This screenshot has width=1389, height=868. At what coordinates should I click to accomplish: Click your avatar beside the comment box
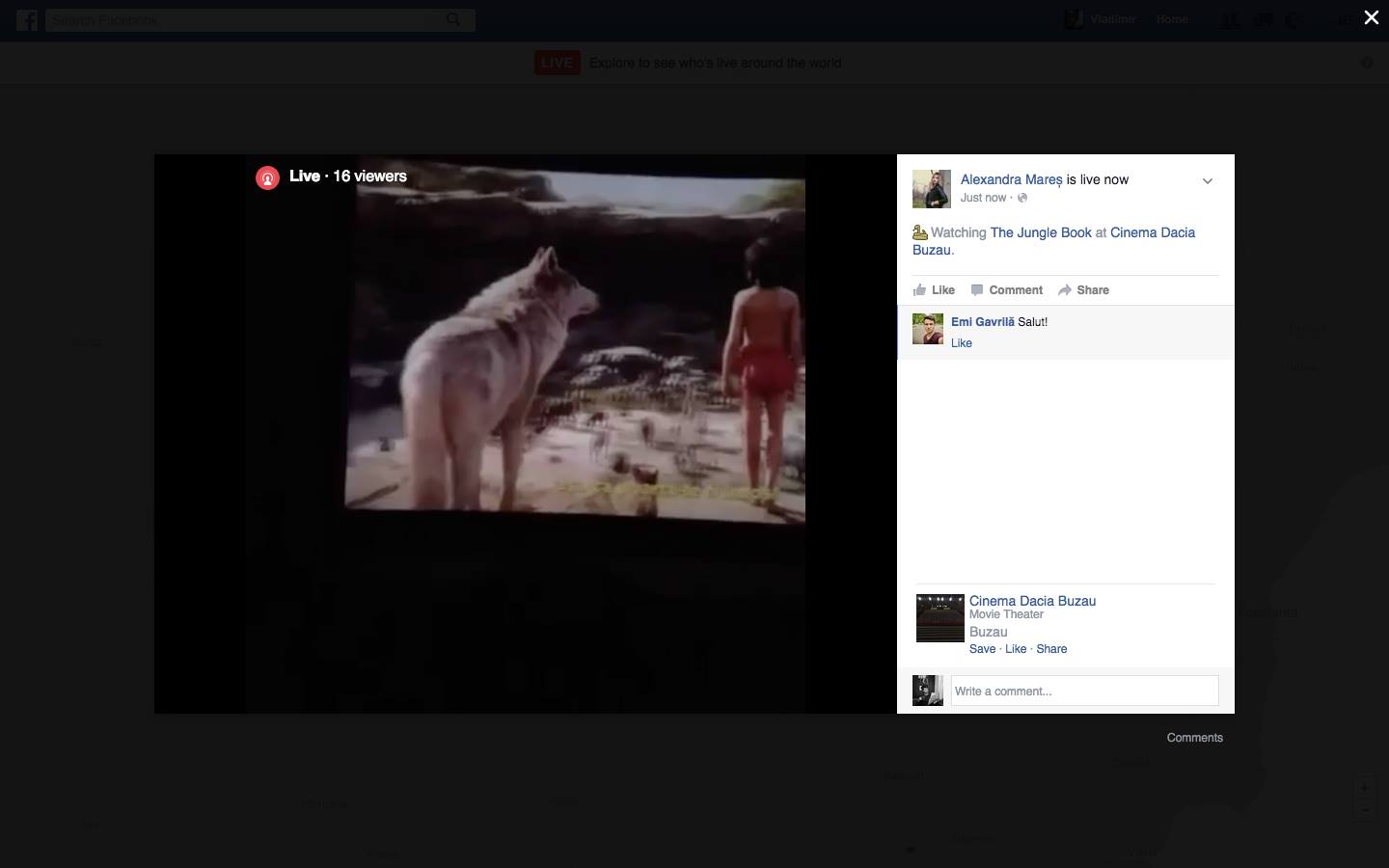(x=928, y=691)
